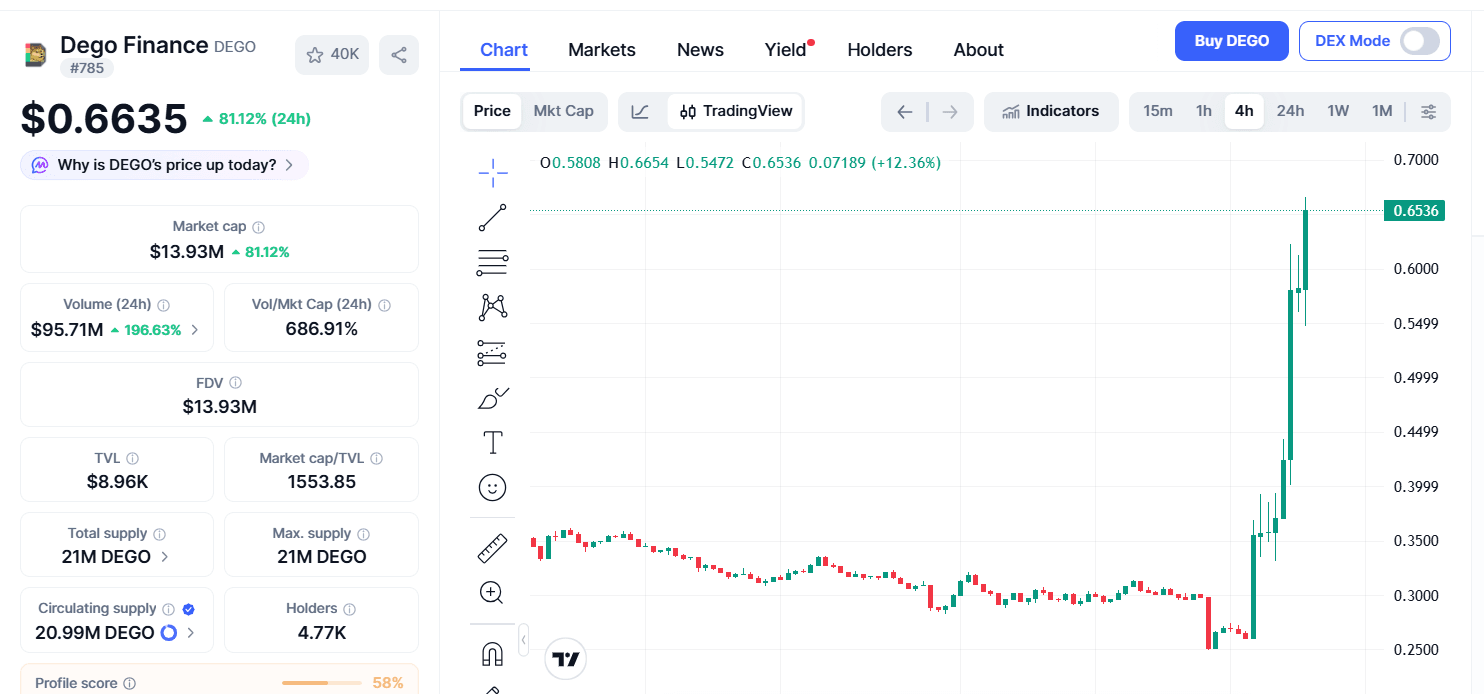The height and width of the screenshot is (694, 1484).
Task: Select the trend line drawing tool
Action: pyautogui.click(x=492, y=218)
